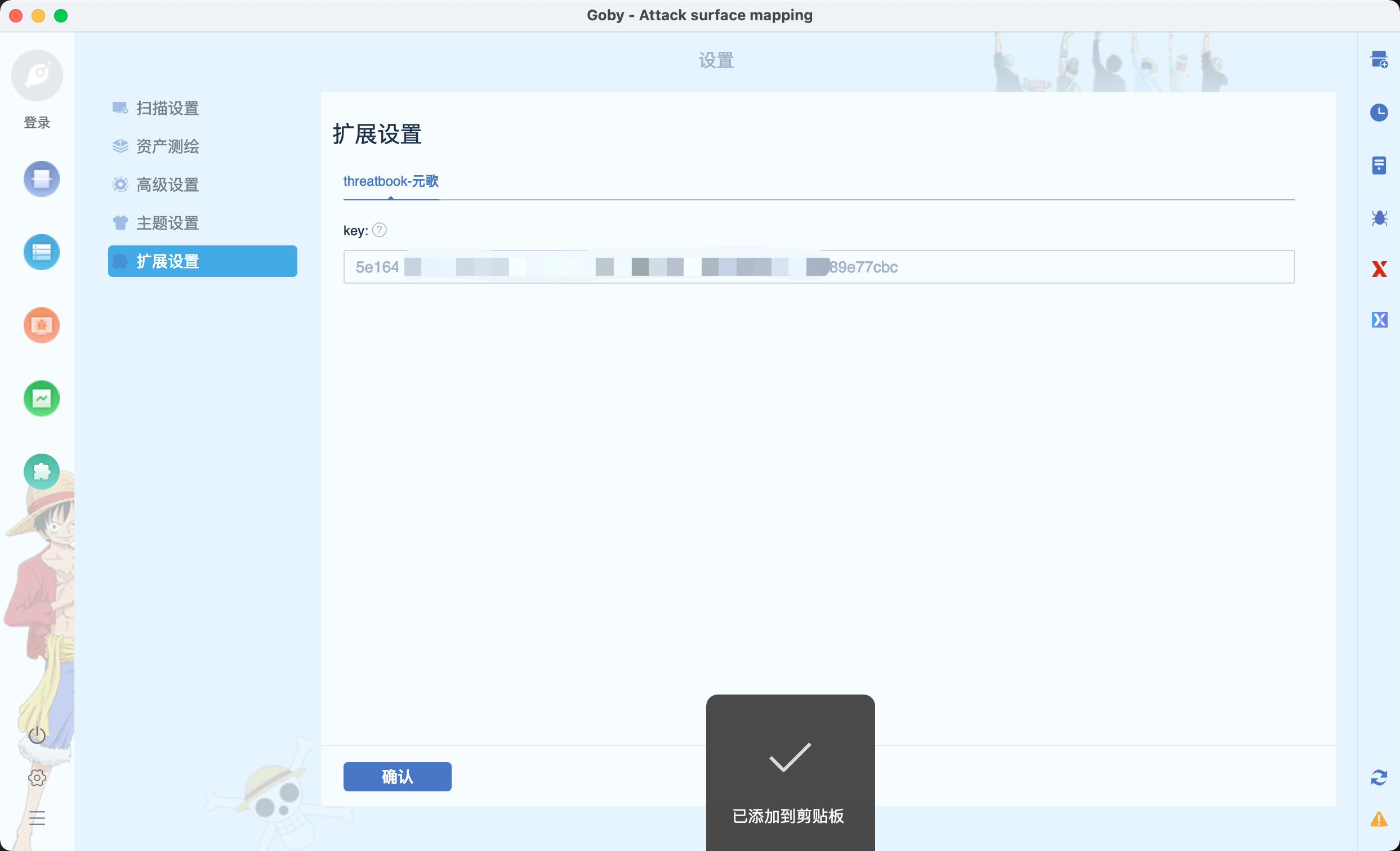Click the Goby logo at top left
This screenshot has width=1400, height=851.
pos(37,74)
